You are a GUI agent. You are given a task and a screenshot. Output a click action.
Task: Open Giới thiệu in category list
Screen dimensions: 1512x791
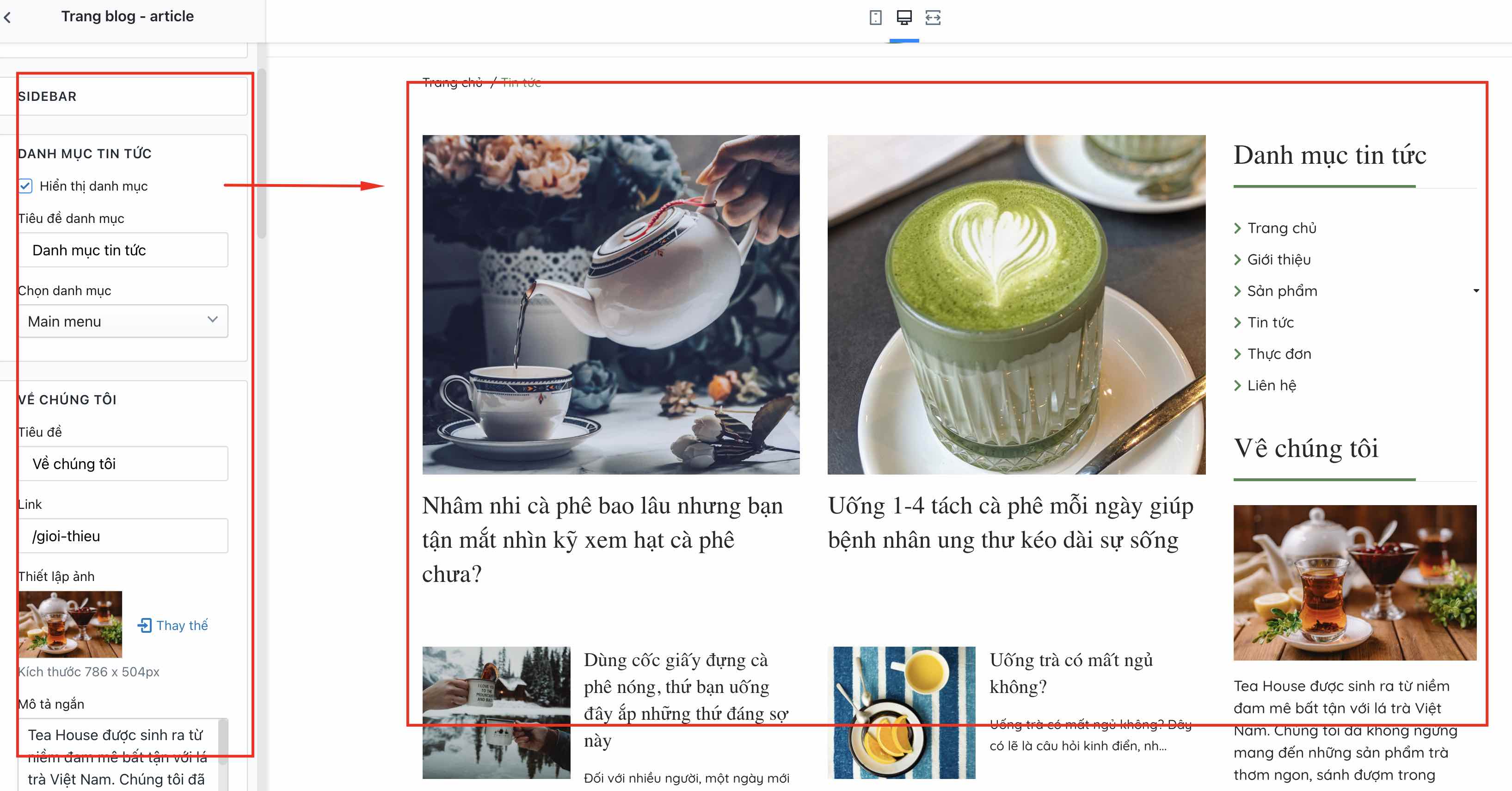[1278, 260]
